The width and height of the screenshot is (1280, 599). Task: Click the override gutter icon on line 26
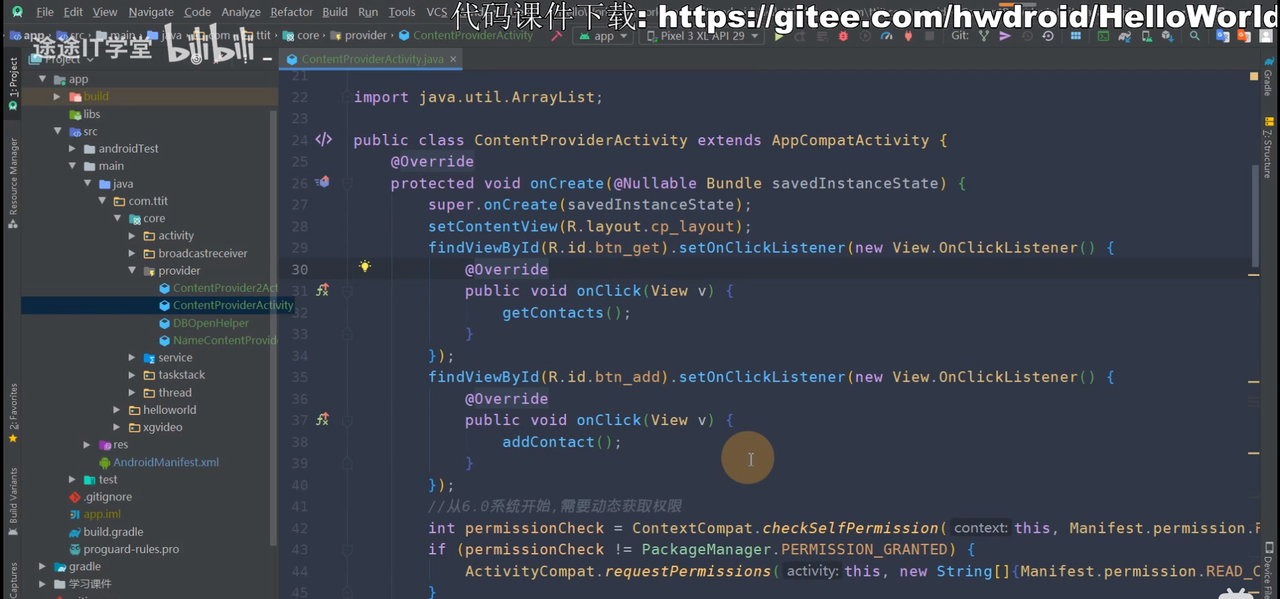coord(322,182)
